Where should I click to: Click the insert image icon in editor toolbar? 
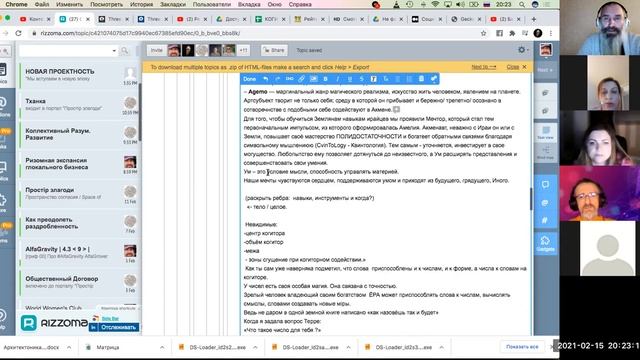click(x=313, y=79)
